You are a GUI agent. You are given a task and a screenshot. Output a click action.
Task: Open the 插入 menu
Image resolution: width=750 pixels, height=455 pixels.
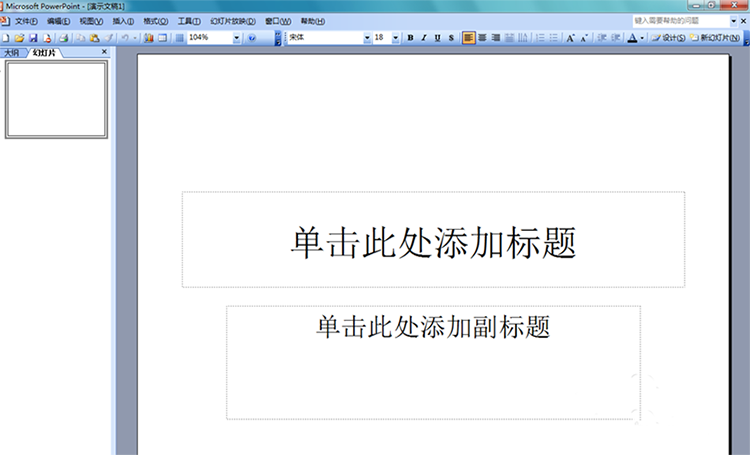coord(123,21)
